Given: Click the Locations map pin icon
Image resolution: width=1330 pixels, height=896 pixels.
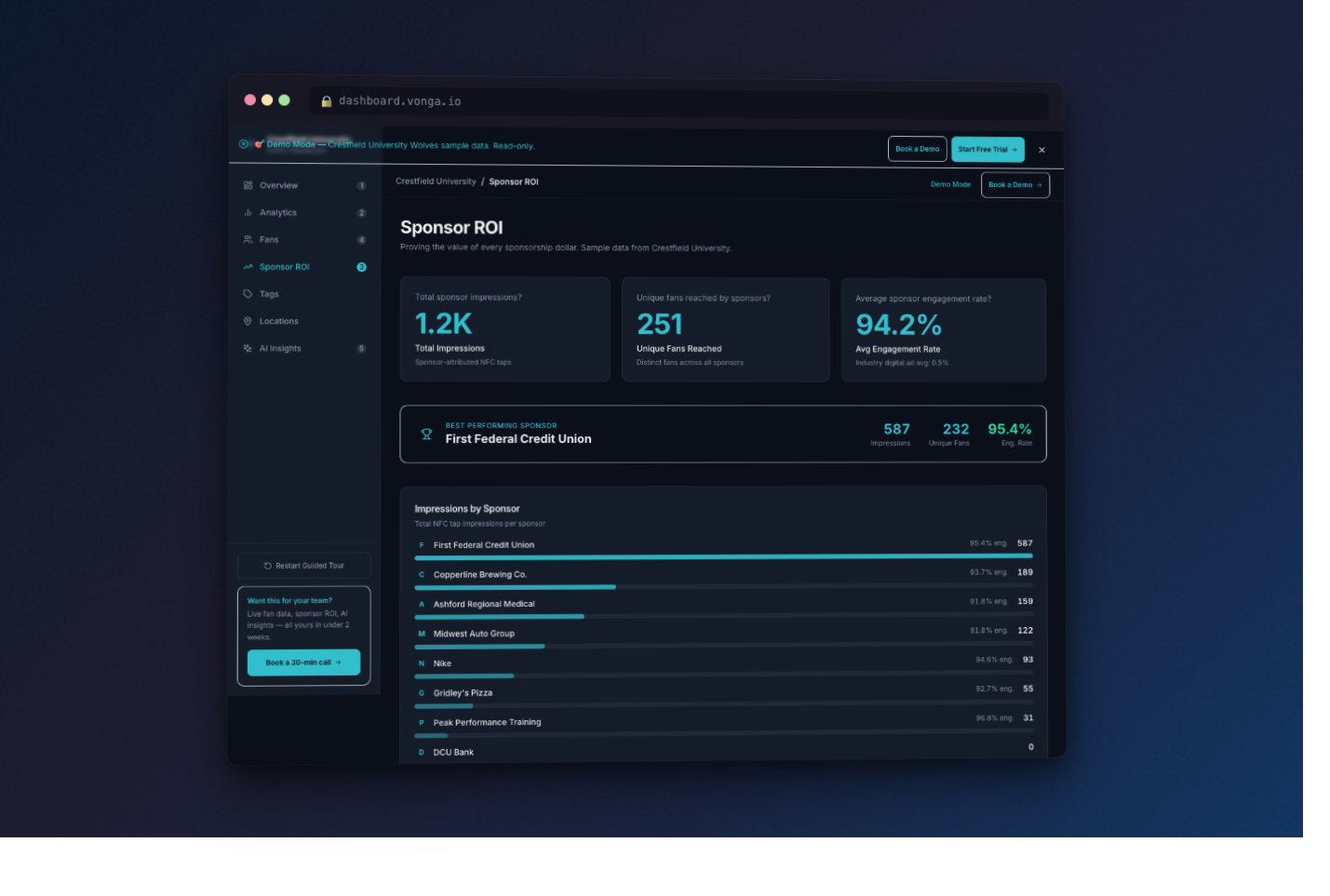Looking at the screenshot, I should [248, 320].
